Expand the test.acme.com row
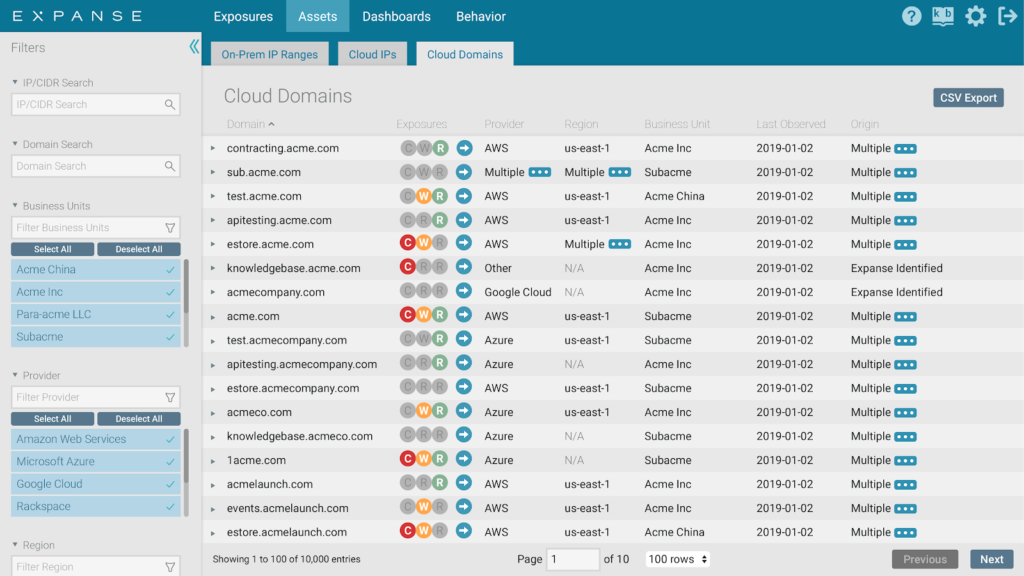The height and width of the screenshot is (576, 1024). [213, 196]
